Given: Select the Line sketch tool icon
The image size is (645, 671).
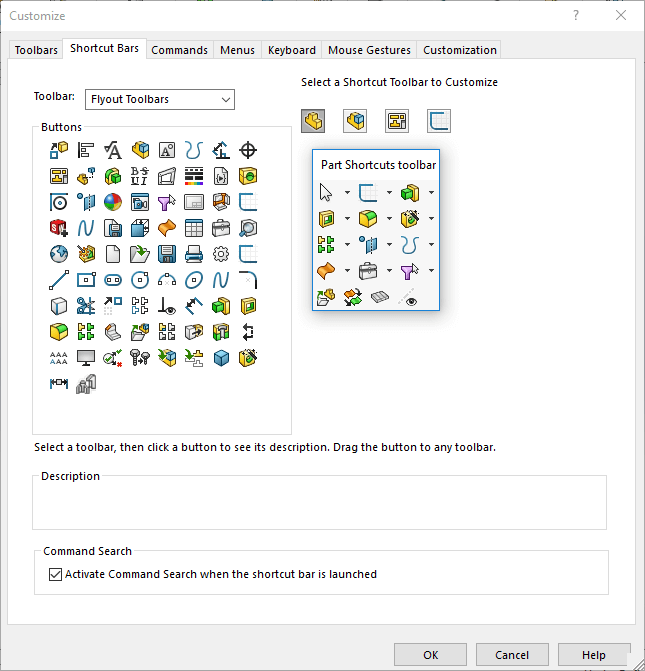Looking at the screenshot, I should [x=59, y=280].
